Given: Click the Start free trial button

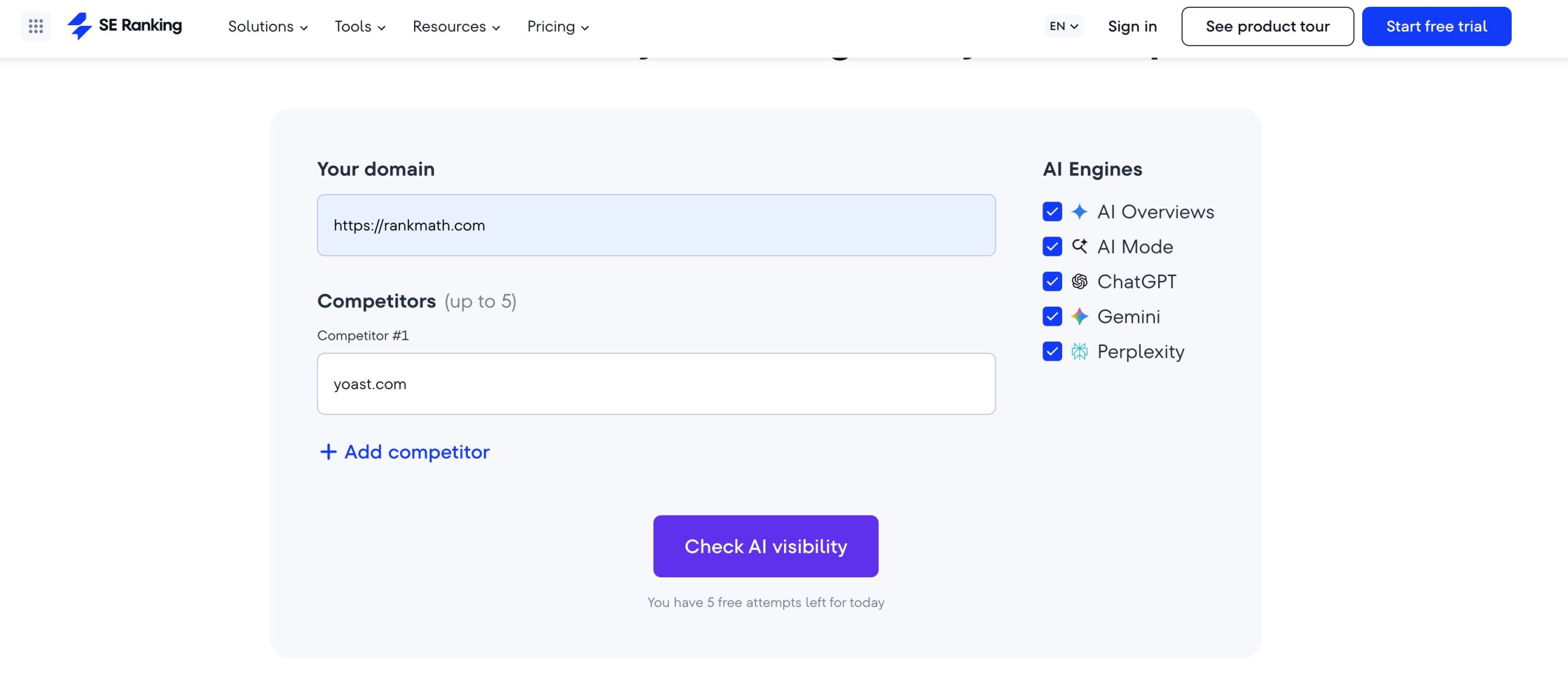Looking at the screenshot, I should (1436, 26).
